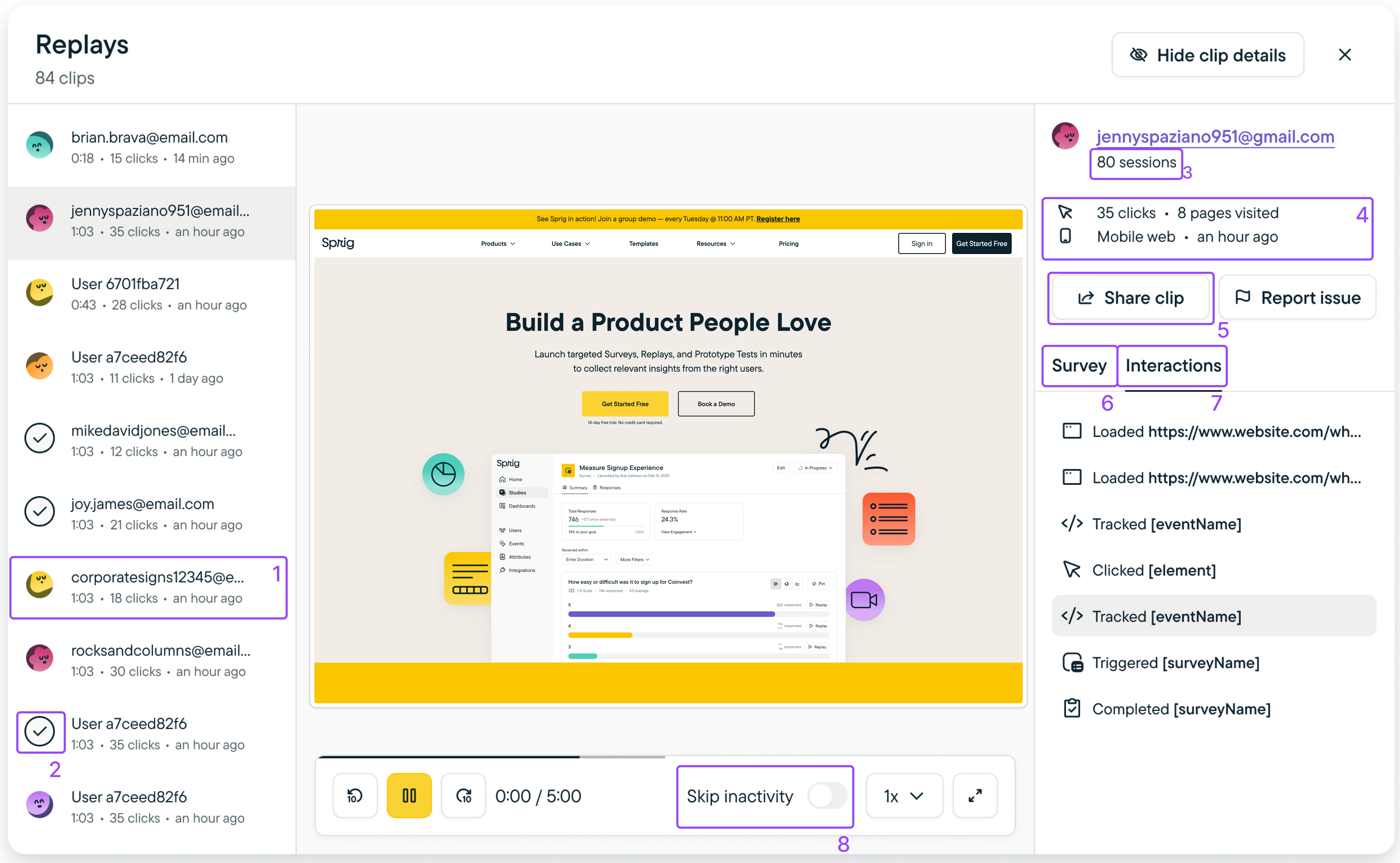Select the User 6701fba721 clip
The height and width of the screenshot is (863, 1400).
[152, 293]
